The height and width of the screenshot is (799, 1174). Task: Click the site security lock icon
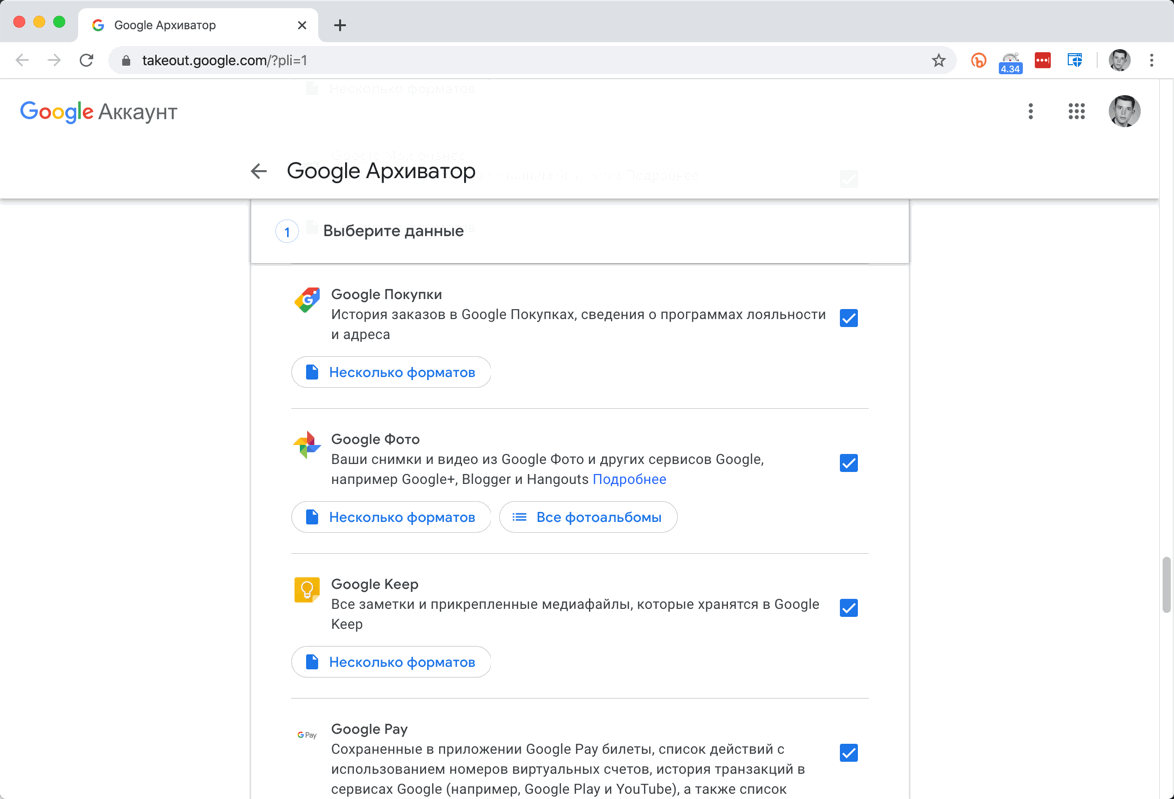coord(123,60)
